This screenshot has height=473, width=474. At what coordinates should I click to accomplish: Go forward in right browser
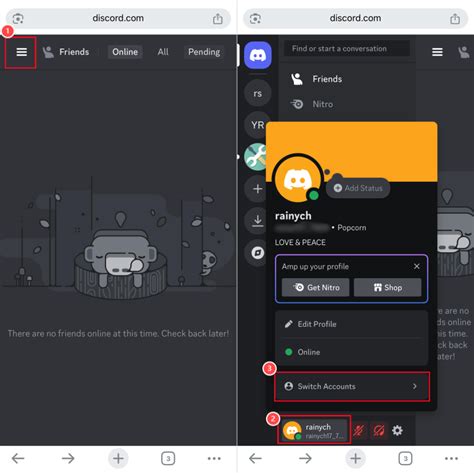pos(305,459)
